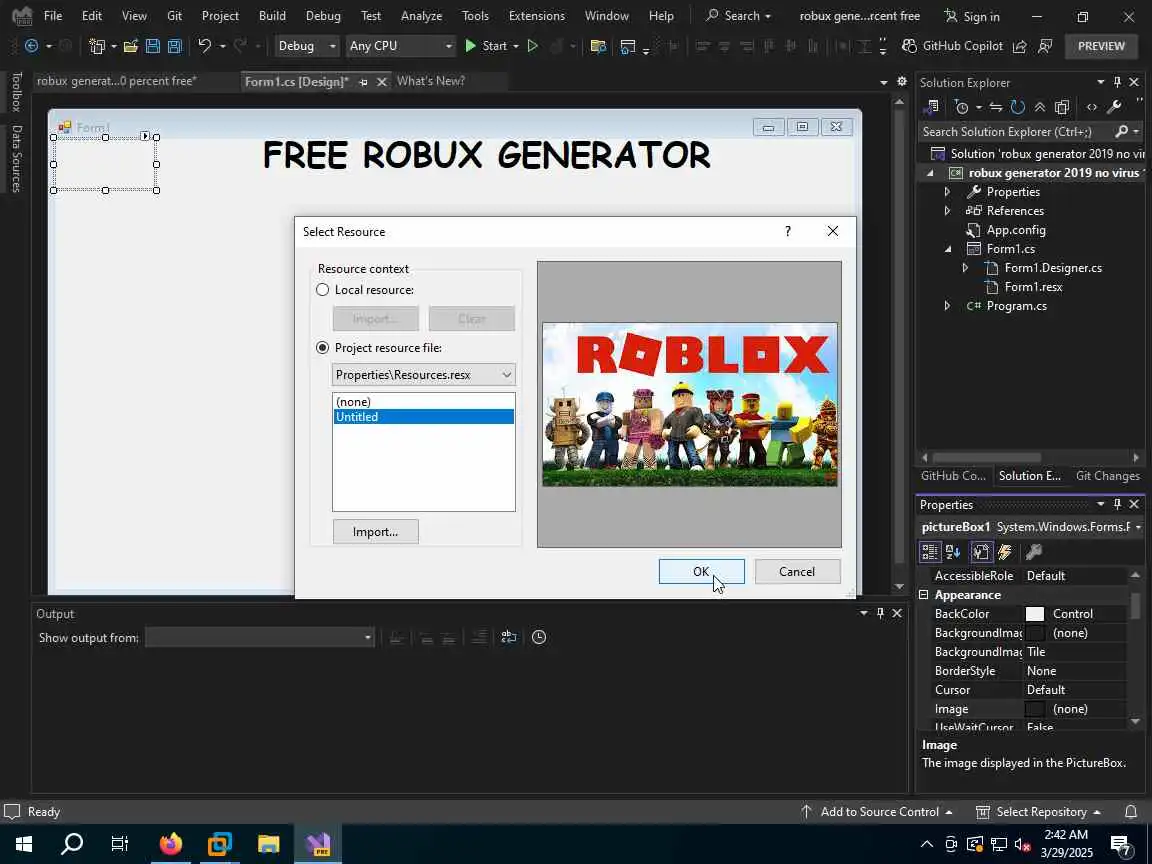This screenshot has width=1152, height=864.
Task: Click the Events lightning bolt icon in Properties
Action: point(1005,552)
